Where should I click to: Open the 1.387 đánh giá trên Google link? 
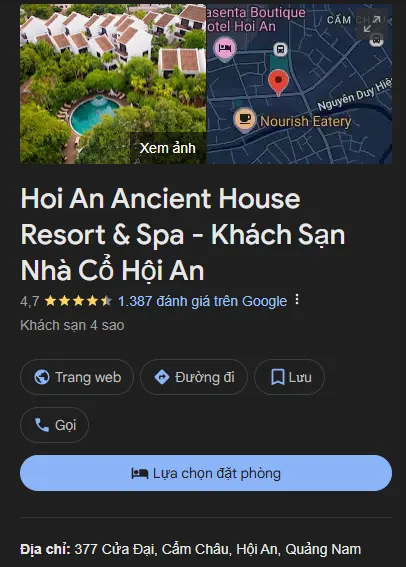click(202, 301)
